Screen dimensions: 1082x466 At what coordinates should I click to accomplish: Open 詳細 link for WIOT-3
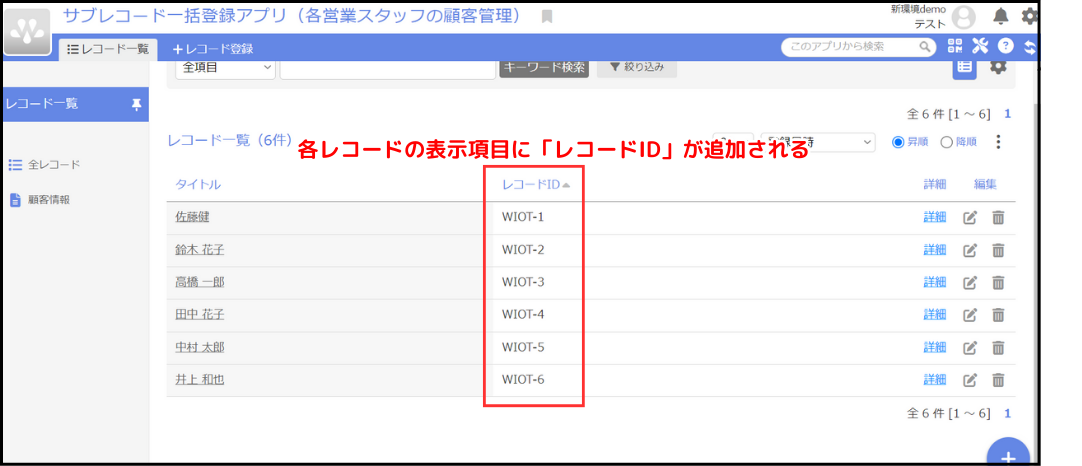point(935,282)
